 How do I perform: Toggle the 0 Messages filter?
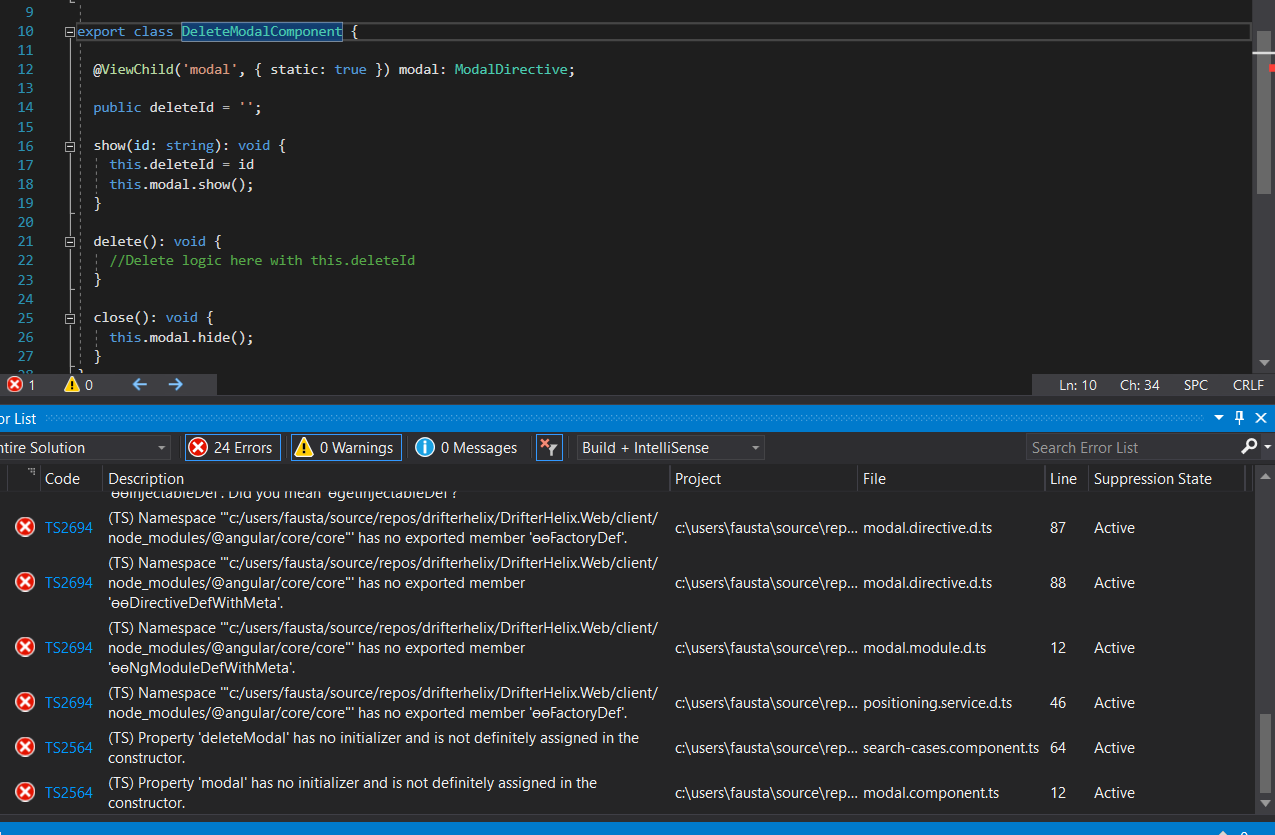[467, 447]
